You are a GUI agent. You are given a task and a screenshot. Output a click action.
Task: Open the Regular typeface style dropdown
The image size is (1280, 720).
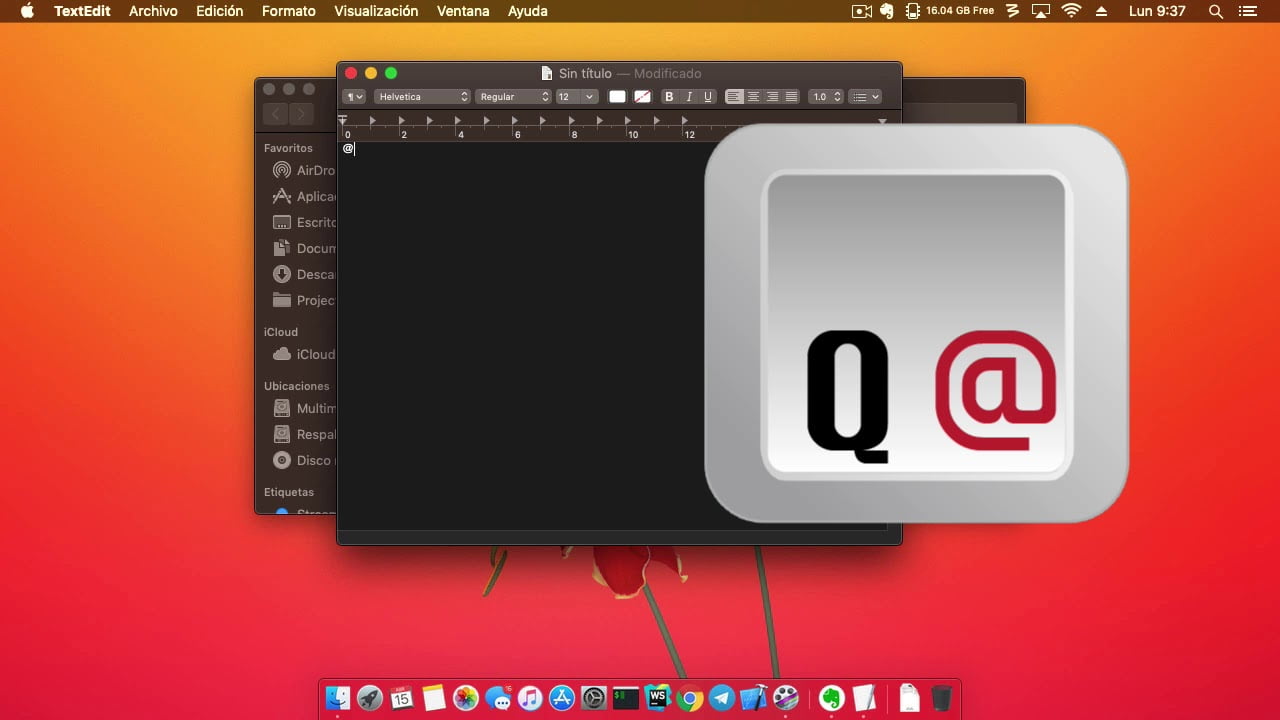(x=514, y=97)
